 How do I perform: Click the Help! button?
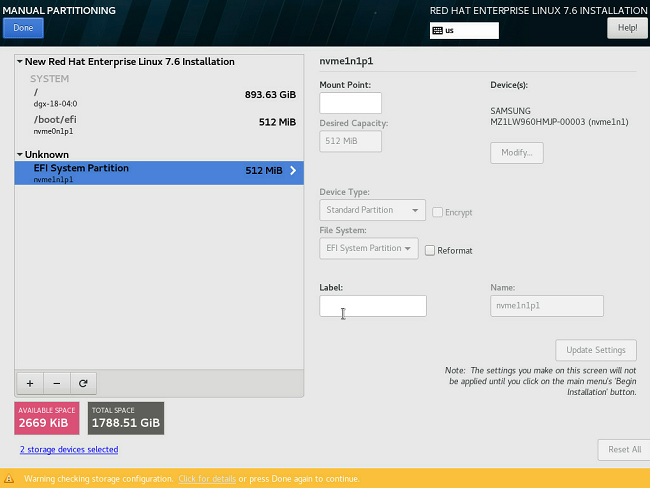click(627, 28)
